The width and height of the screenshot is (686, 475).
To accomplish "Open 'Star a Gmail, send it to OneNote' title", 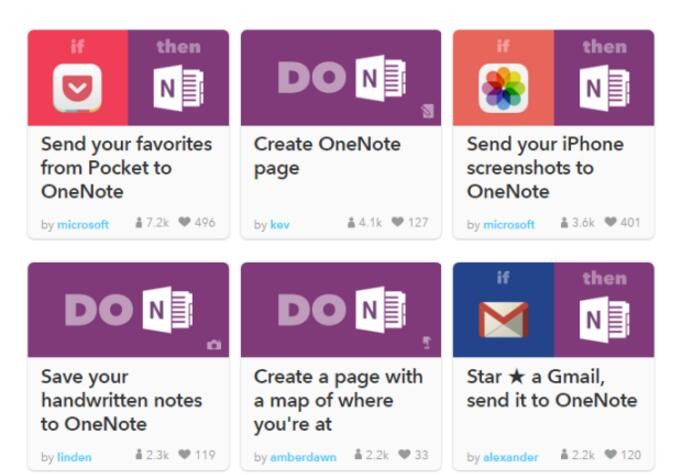I will point(552,388).
